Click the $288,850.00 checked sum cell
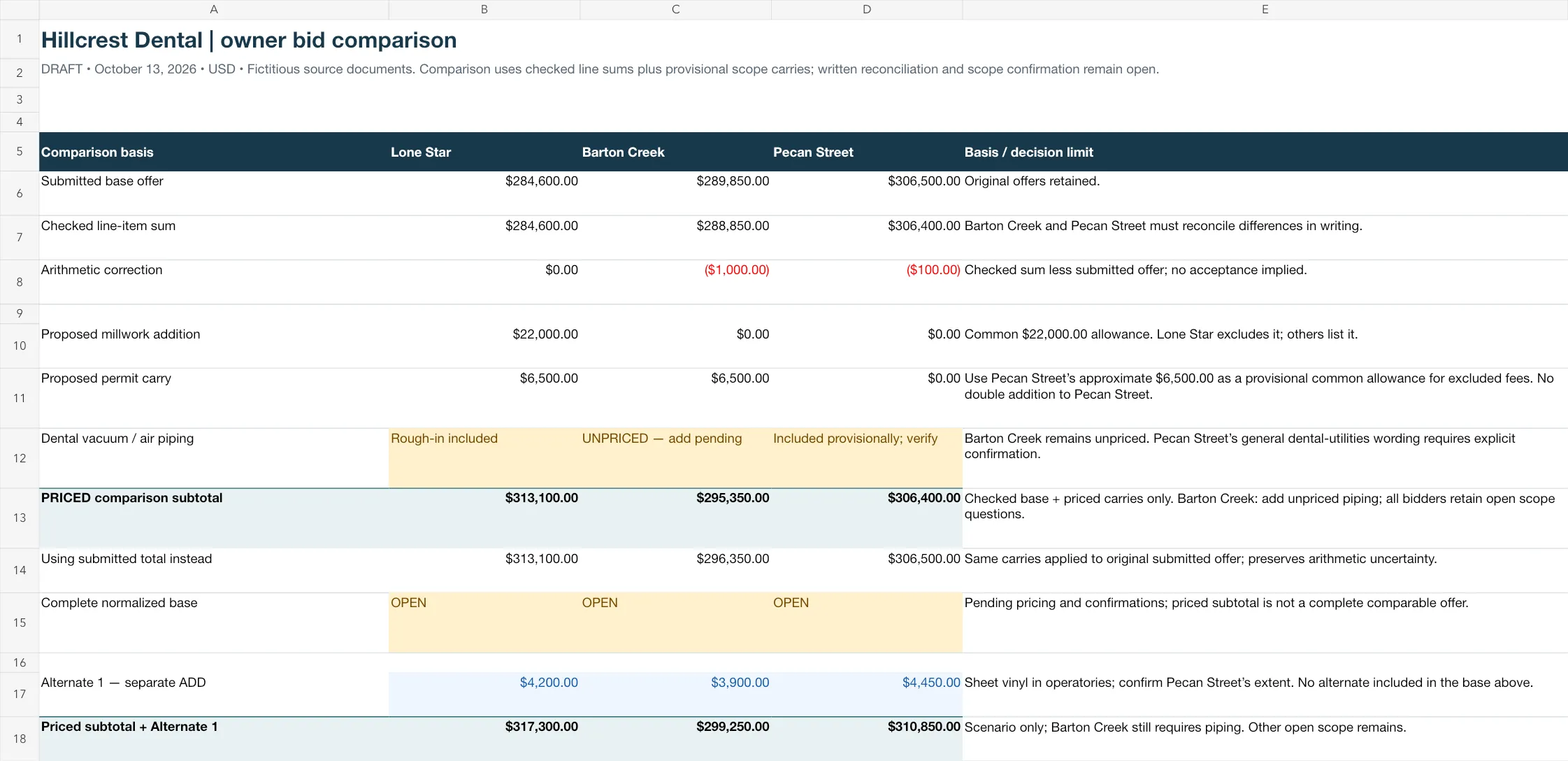1568x761 pixels. pos(675,238)
